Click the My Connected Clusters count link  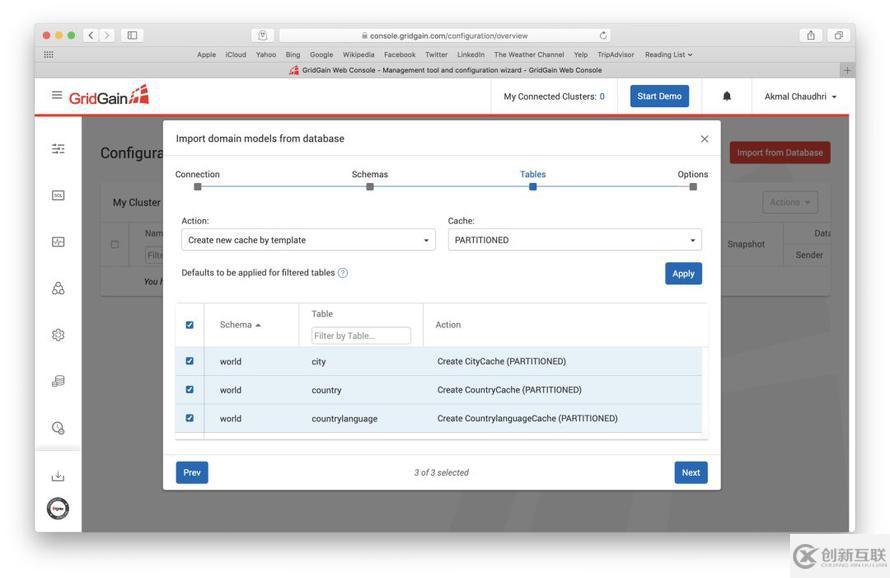pyautogui.click(x=602, y=97)
